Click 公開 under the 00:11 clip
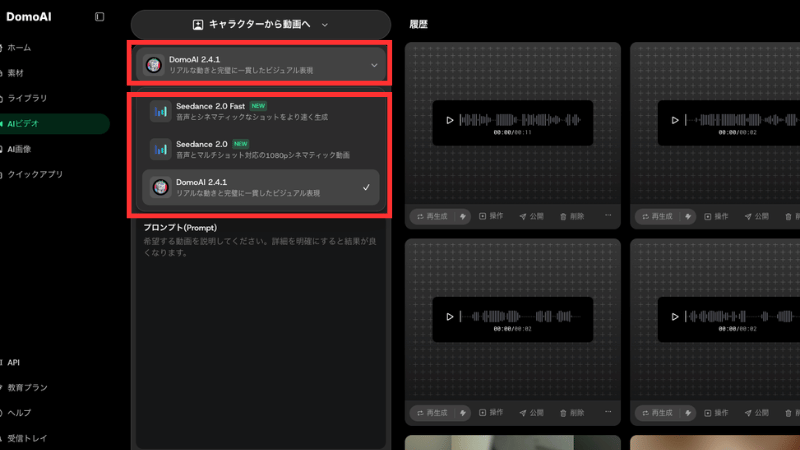The height and width of the screenshot is (450, 800). coord(531,216)
